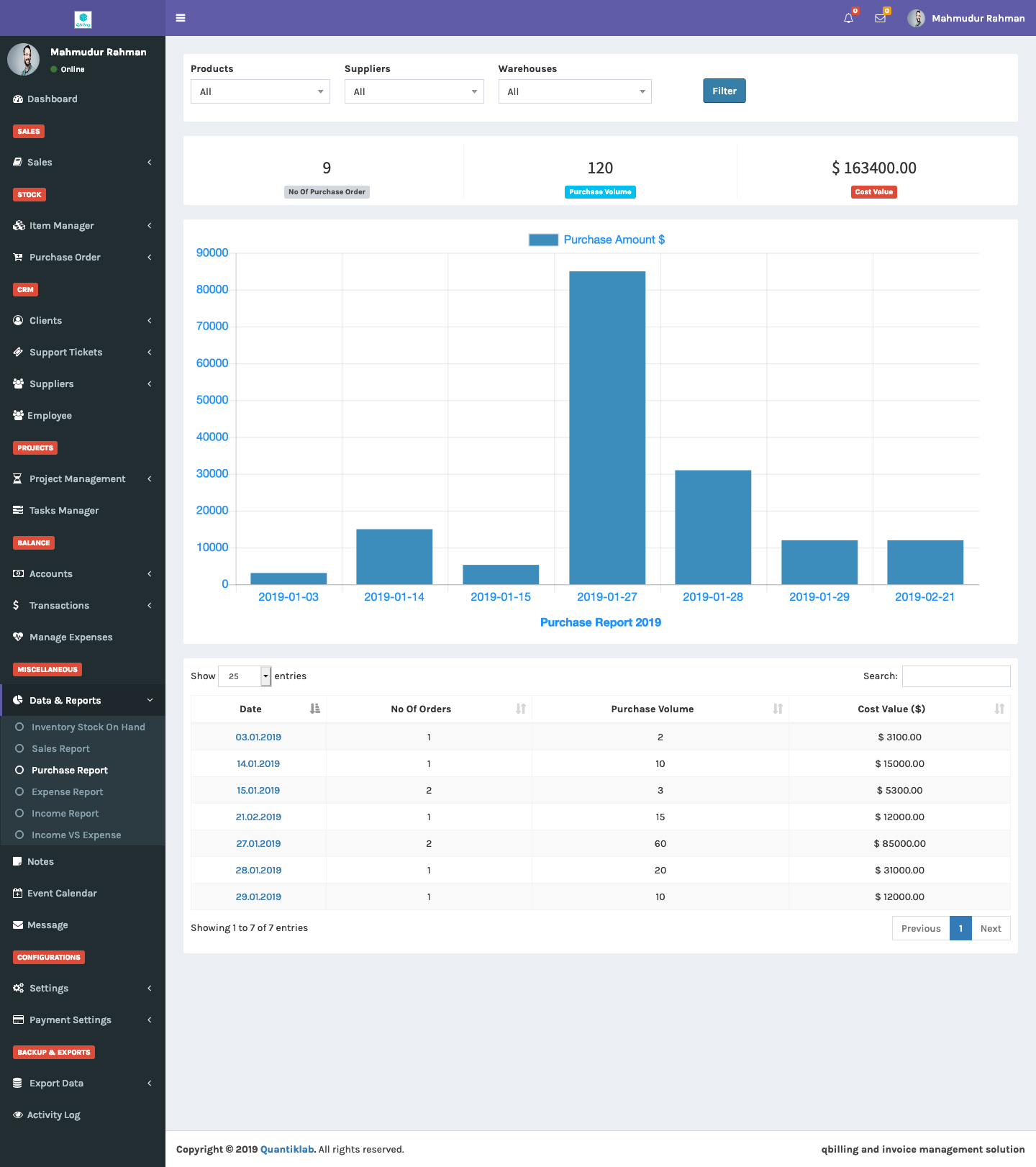Screen dimensions: 1036x1167
Task: Select the Sales Report circle option
Action: (x=19, y=748)
